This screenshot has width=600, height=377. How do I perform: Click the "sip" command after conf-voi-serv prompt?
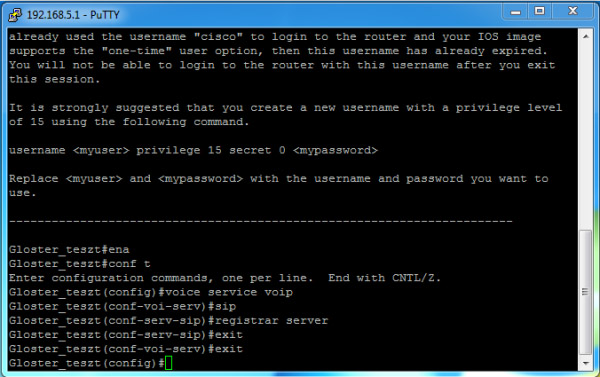pyautogui.click(x=225, y=307)
